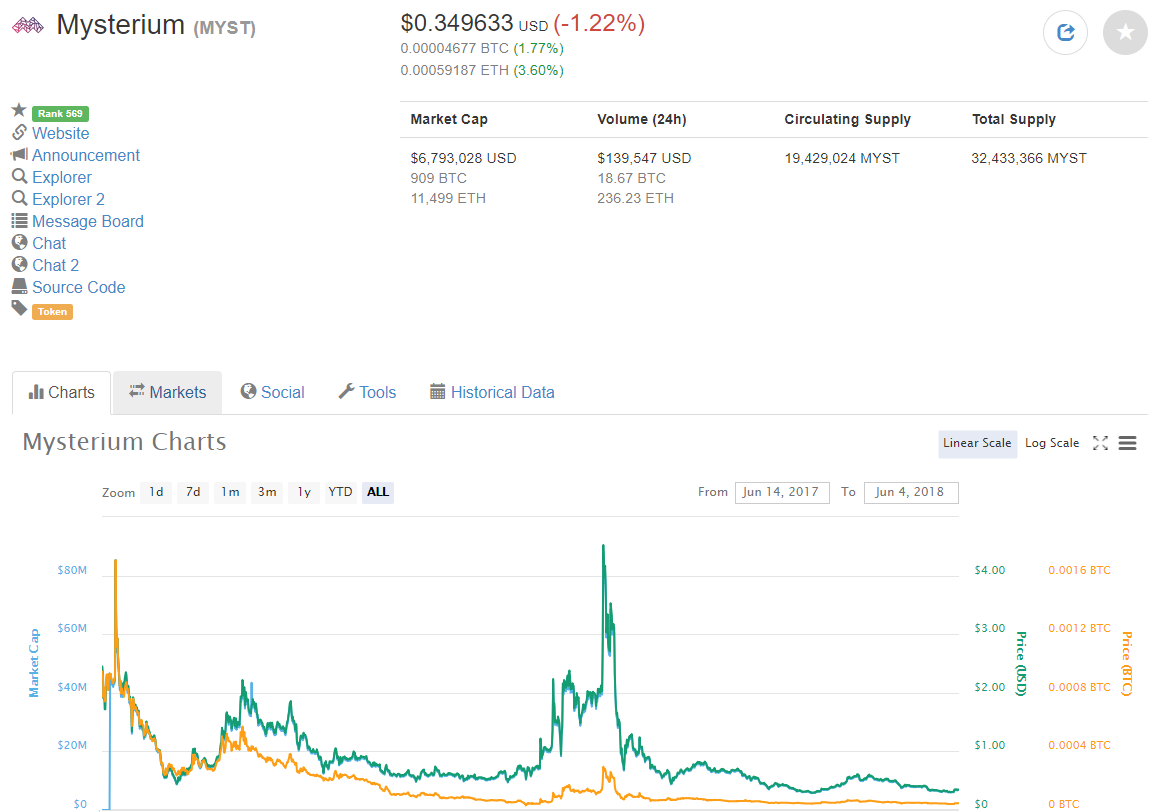Click the $6,793,028 USD market cap value
Image resolution: width=1166 pixels, height=812 pixels.
tap(463, 158)
